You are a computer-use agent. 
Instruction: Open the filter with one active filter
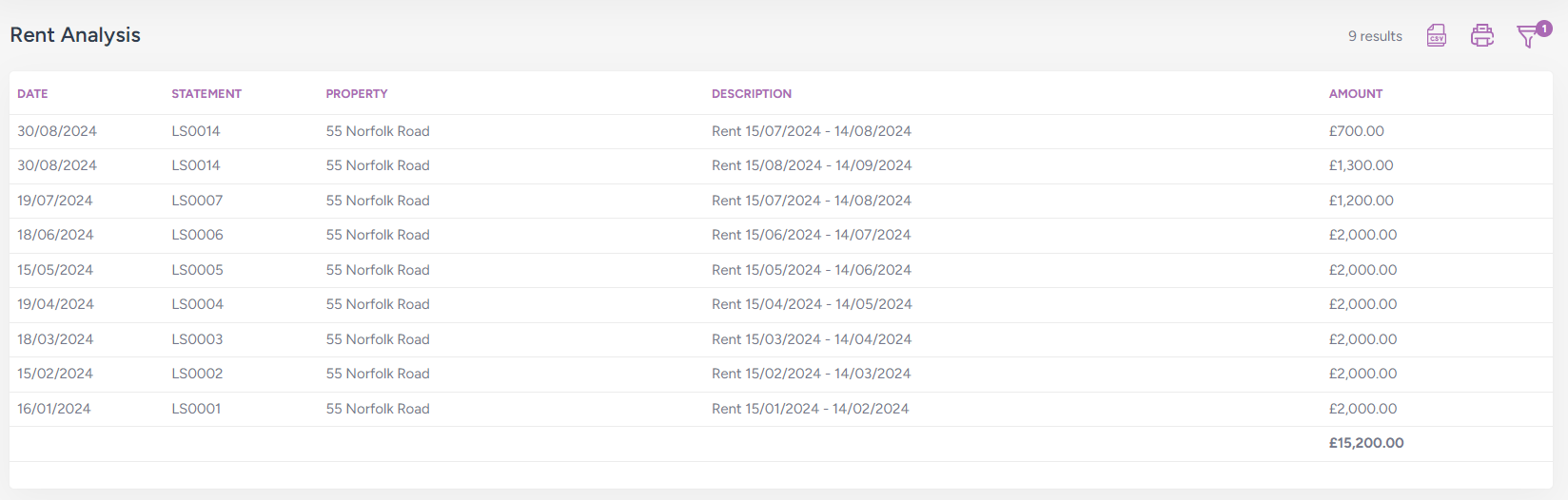click(x=1528, y=36)
